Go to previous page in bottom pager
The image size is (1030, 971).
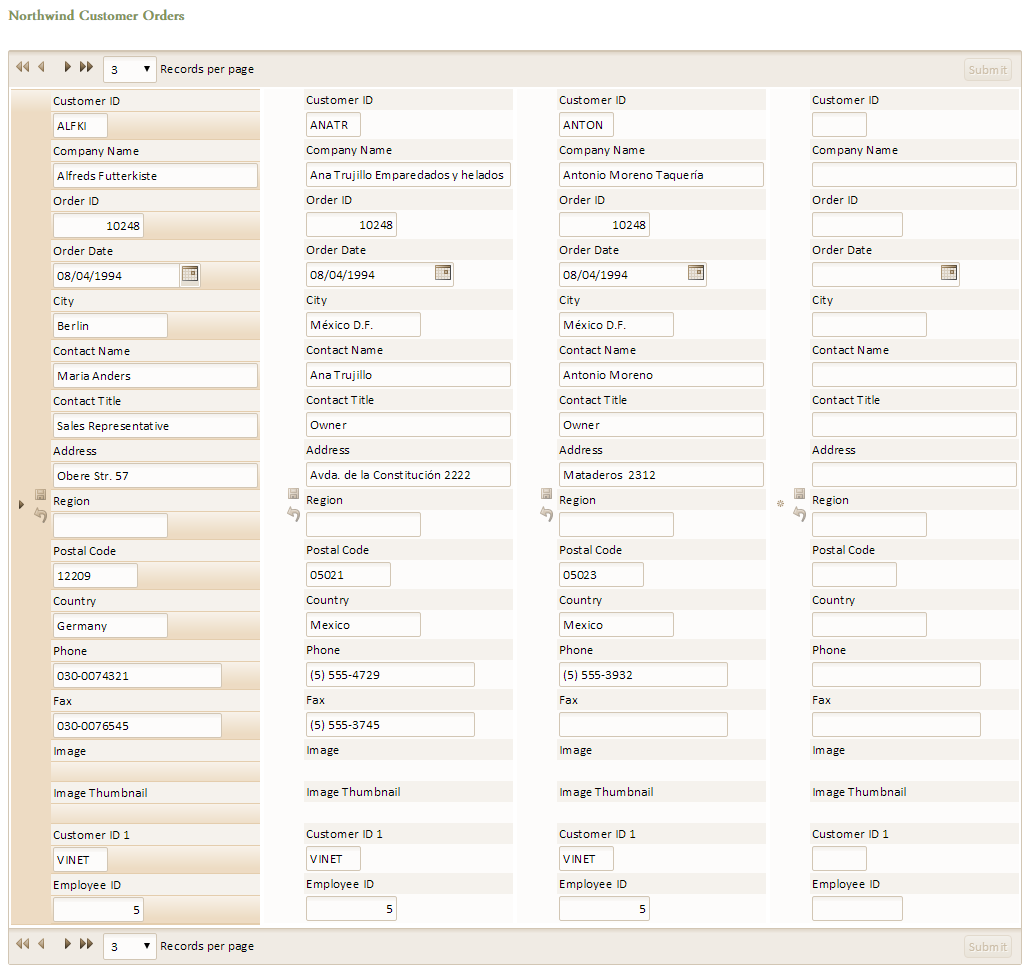pos(41,944)
